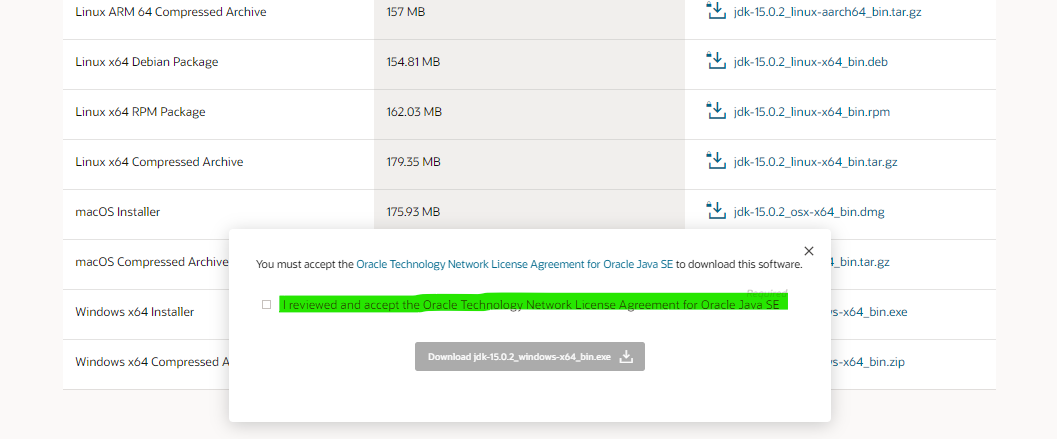Open Oracle Technology Network License Agreement link

[515, 264]
